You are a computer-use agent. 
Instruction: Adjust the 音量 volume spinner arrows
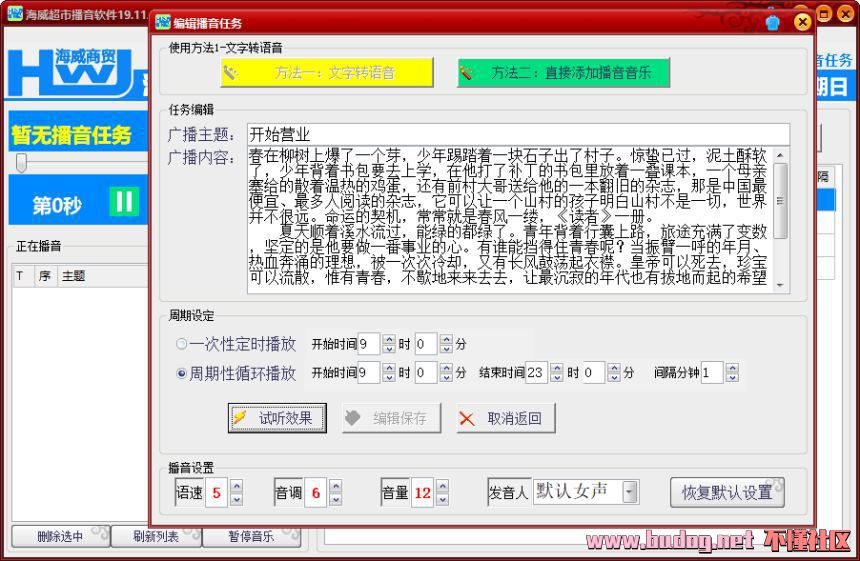point(442,492)
